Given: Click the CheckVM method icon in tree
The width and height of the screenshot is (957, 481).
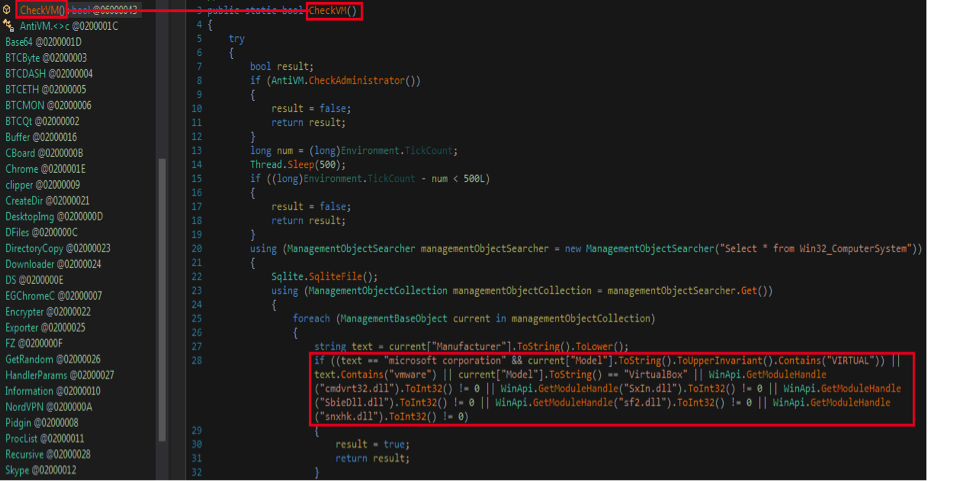Looking at the screenshot, I should tap(8, 10).
